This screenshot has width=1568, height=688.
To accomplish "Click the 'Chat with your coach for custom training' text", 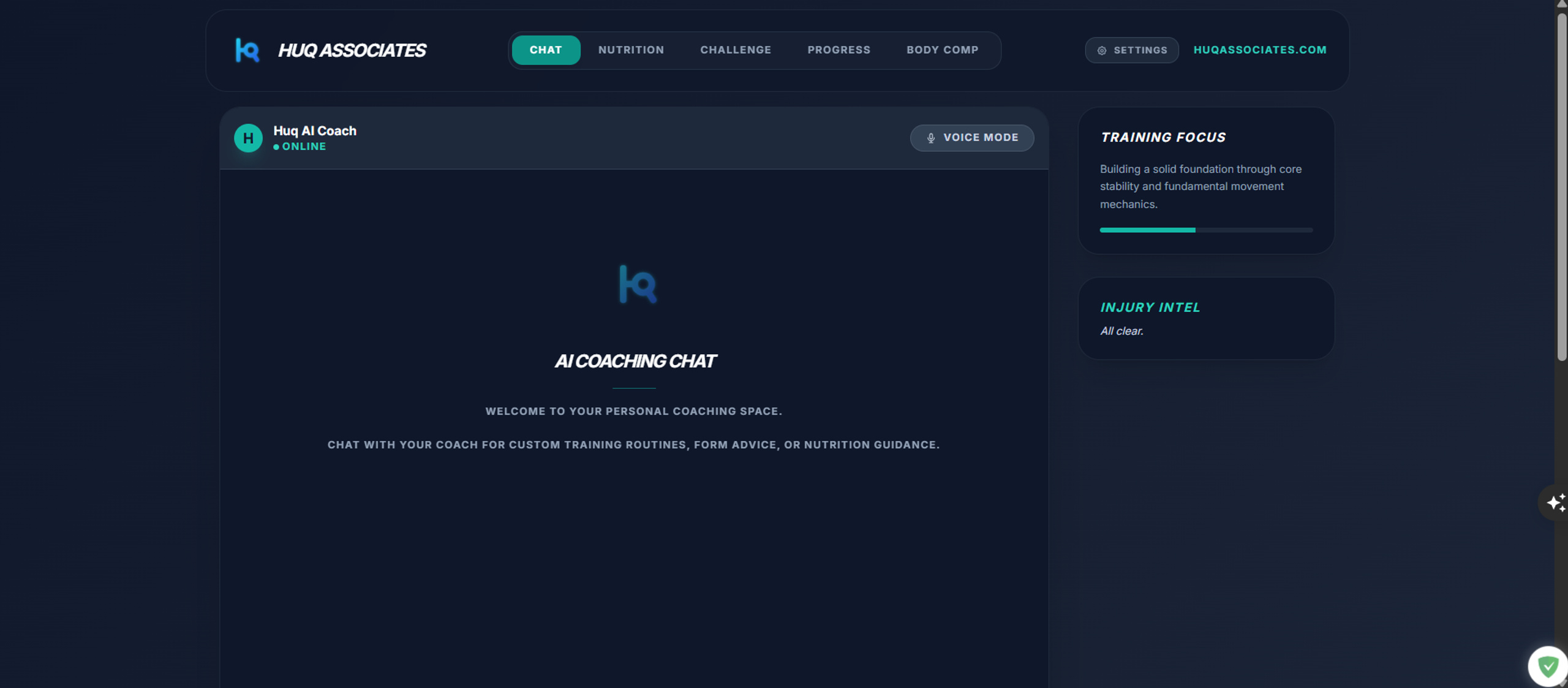I will click(633, 445).
